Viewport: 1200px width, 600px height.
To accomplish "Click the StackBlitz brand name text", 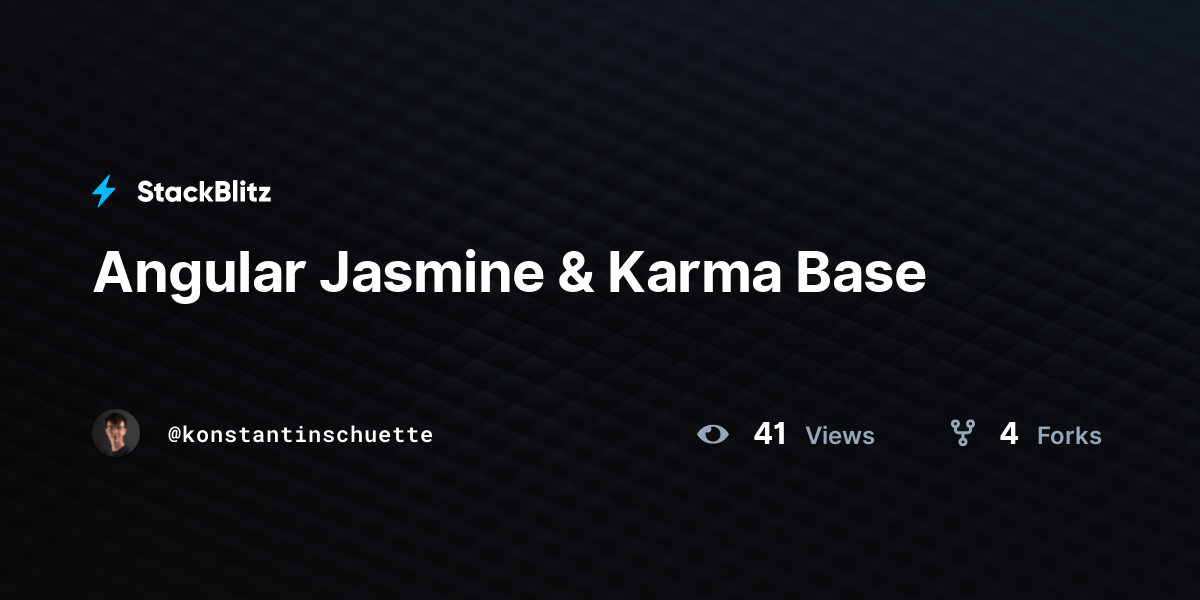I will [204, 192].
